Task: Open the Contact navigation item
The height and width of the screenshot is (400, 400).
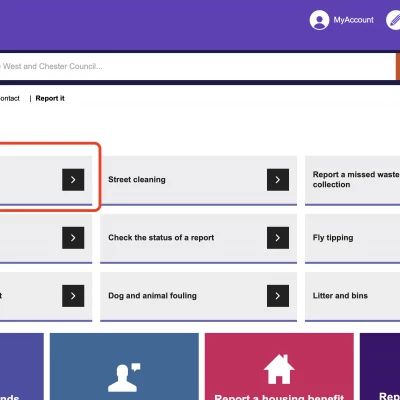Action: click(10, 98)
